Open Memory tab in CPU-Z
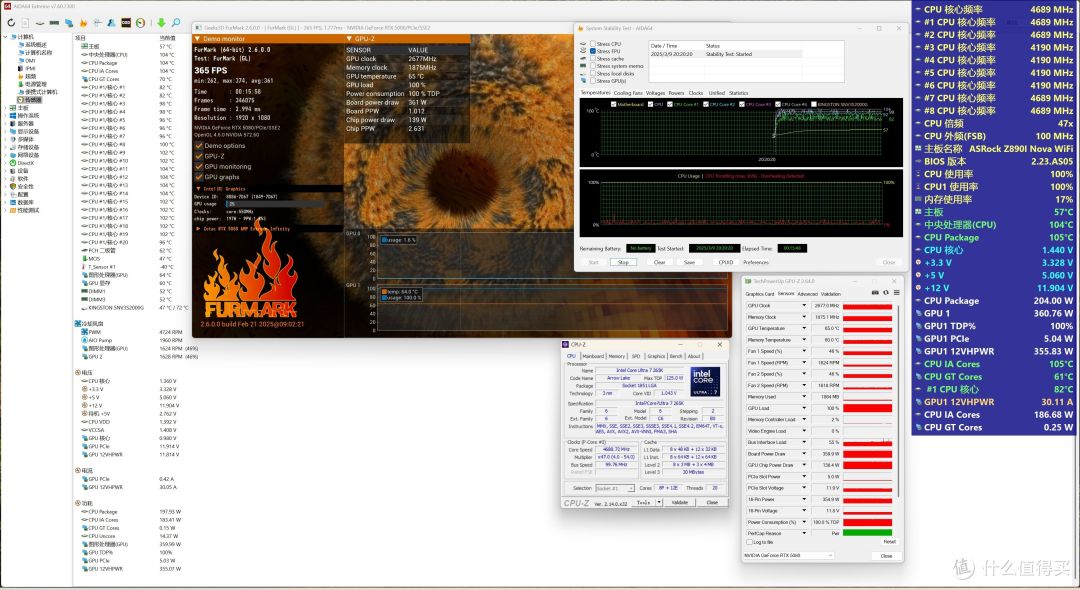 616,357
